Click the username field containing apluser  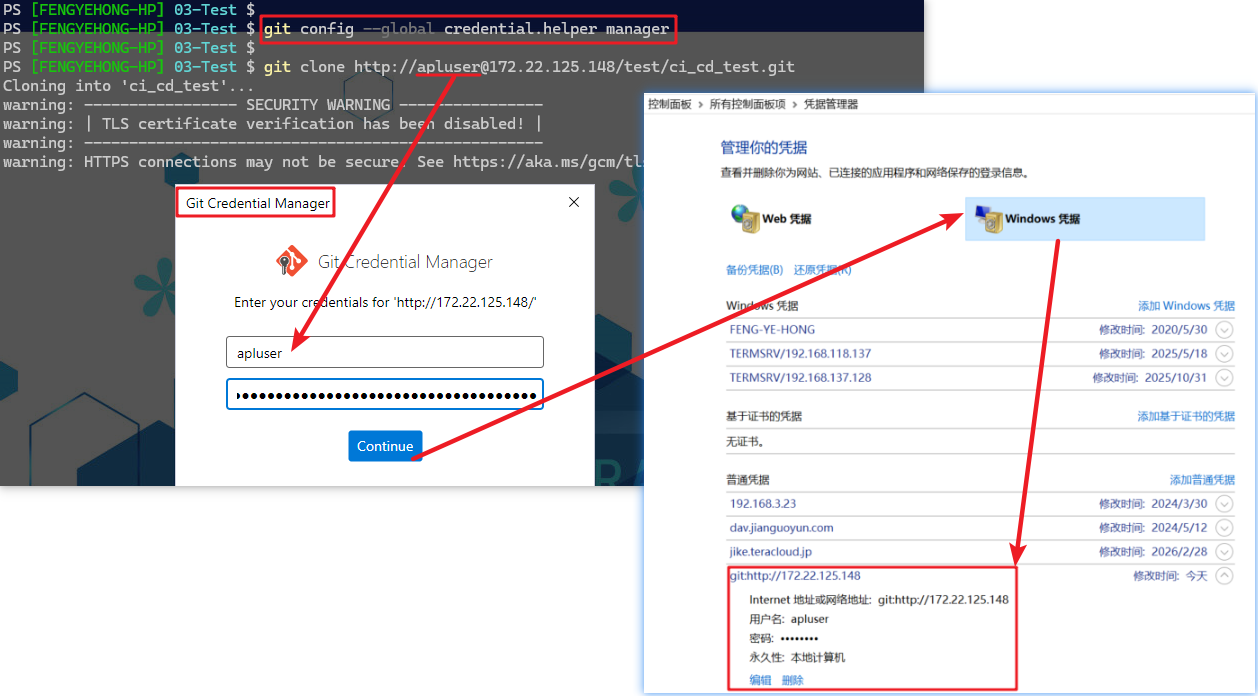(385, 352)
